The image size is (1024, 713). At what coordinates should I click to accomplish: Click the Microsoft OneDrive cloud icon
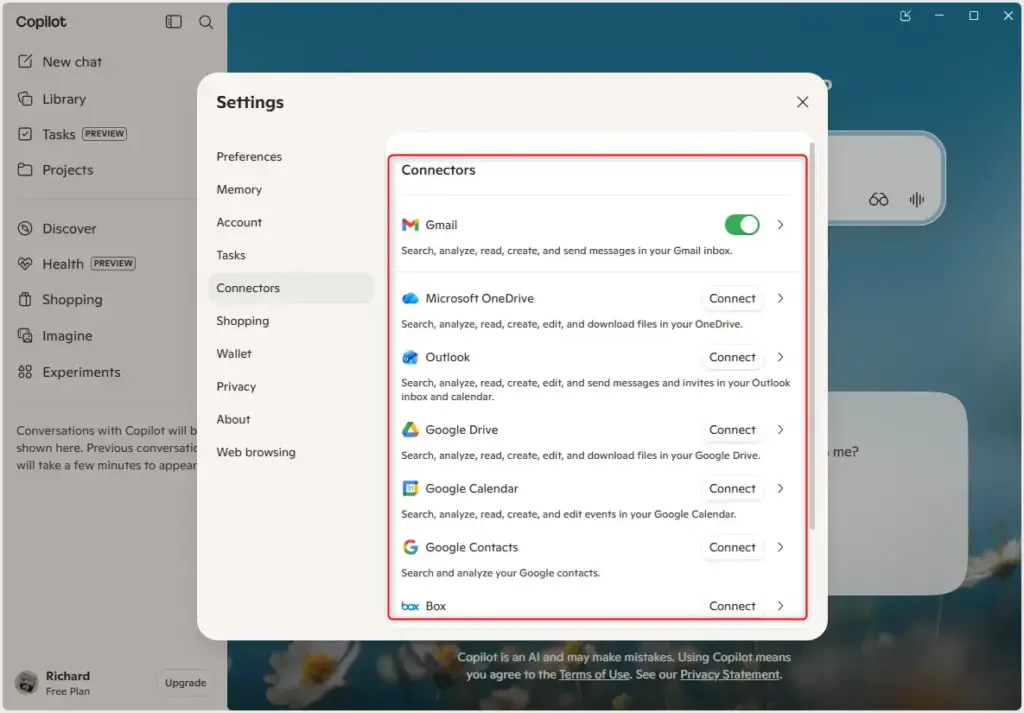[410, 298]
